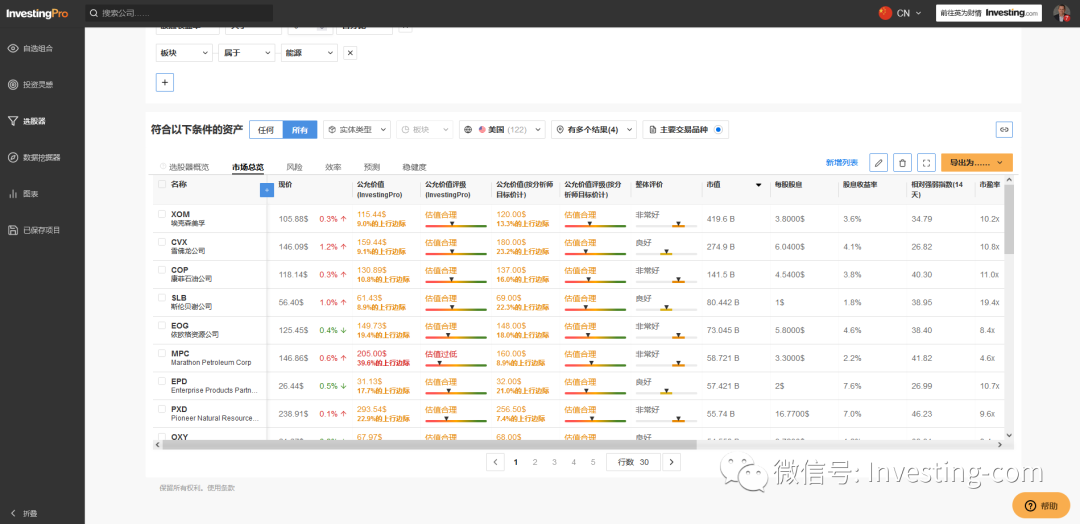Toggle the 主要交易品种 radio option
Viewport: 1080px width, 524px height.
719,130
